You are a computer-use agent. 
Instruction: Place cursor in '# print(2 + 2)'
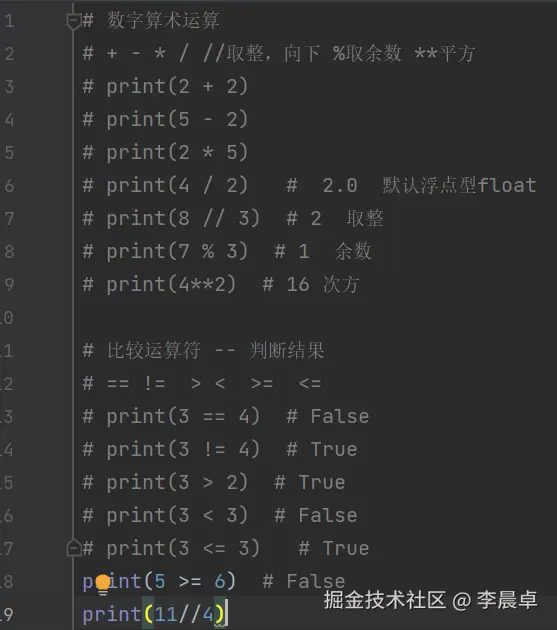165,87
